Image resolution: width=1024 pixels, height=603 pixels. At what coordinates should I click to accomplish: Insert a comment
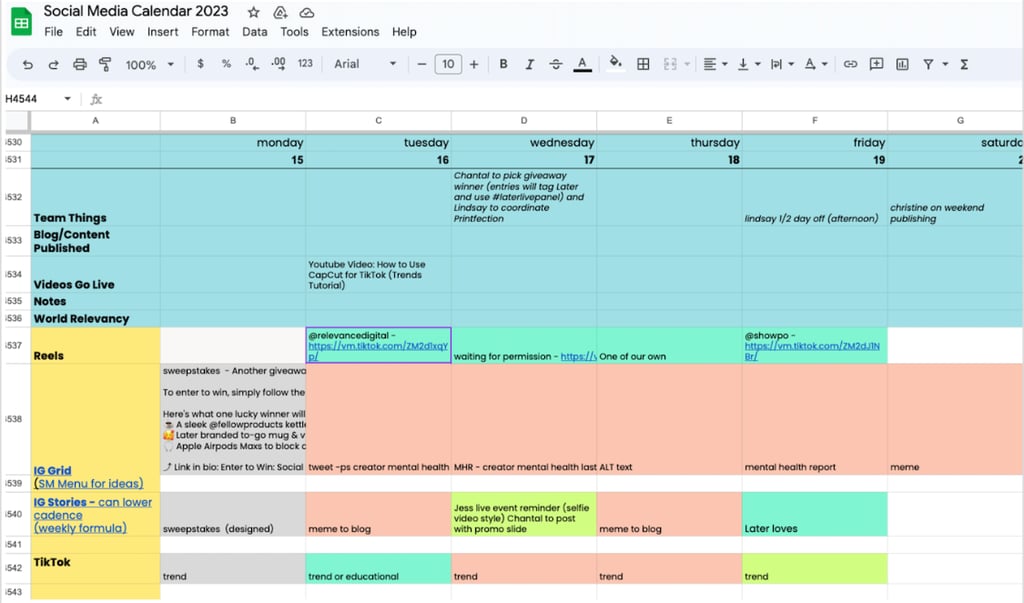point(876,64)
